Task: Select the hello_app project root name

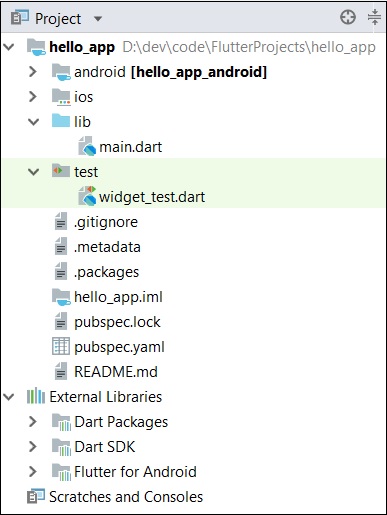Action: (x=82, y=47)
